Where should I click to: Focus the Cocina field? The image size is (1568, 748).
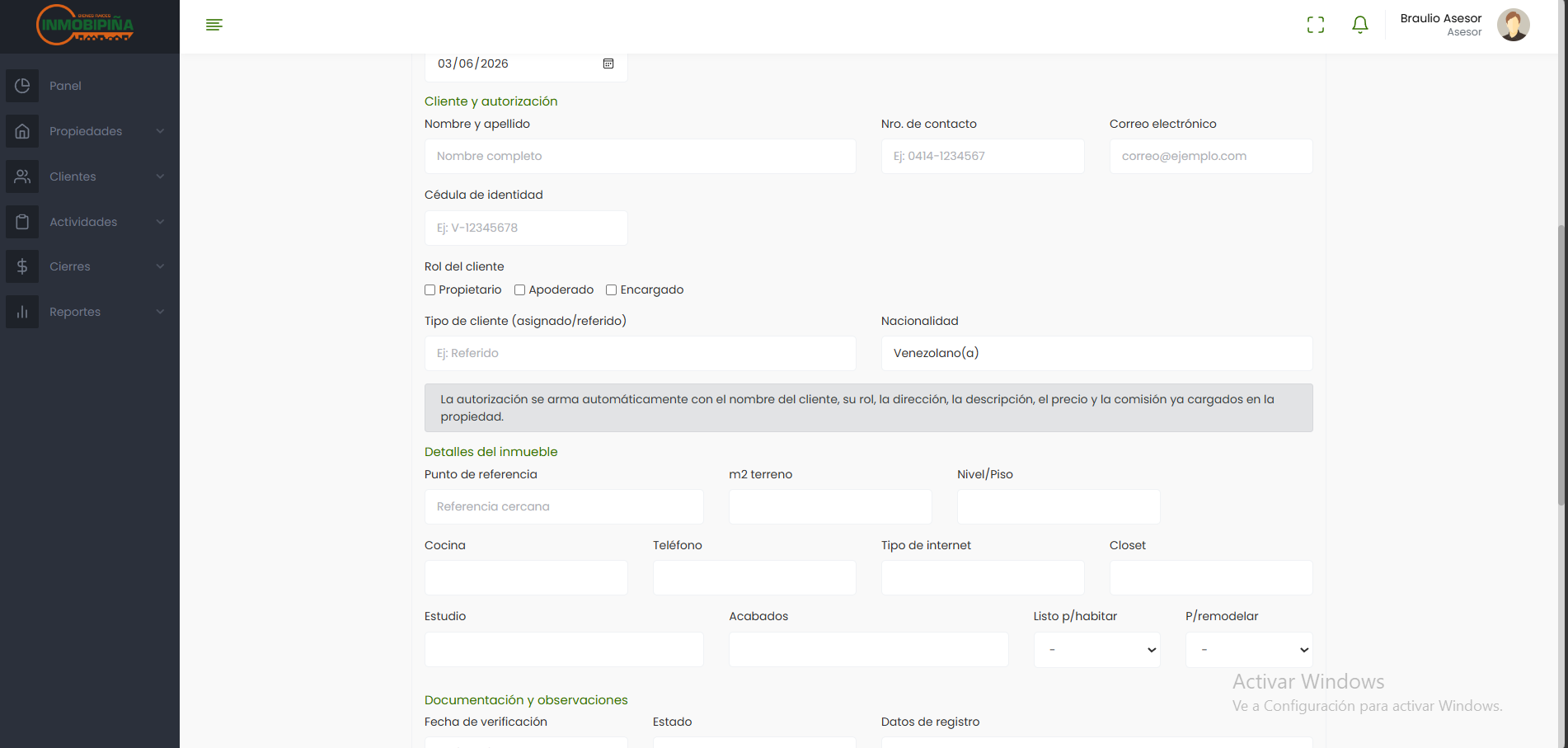point(526,578)
